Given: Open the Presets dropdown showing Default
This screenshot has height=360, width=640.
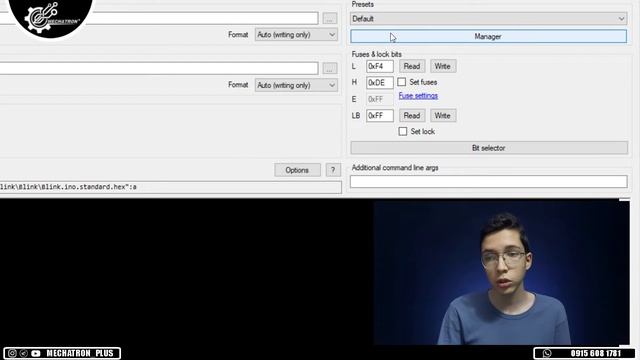Looking at the screenshot, I should [488, 19].
